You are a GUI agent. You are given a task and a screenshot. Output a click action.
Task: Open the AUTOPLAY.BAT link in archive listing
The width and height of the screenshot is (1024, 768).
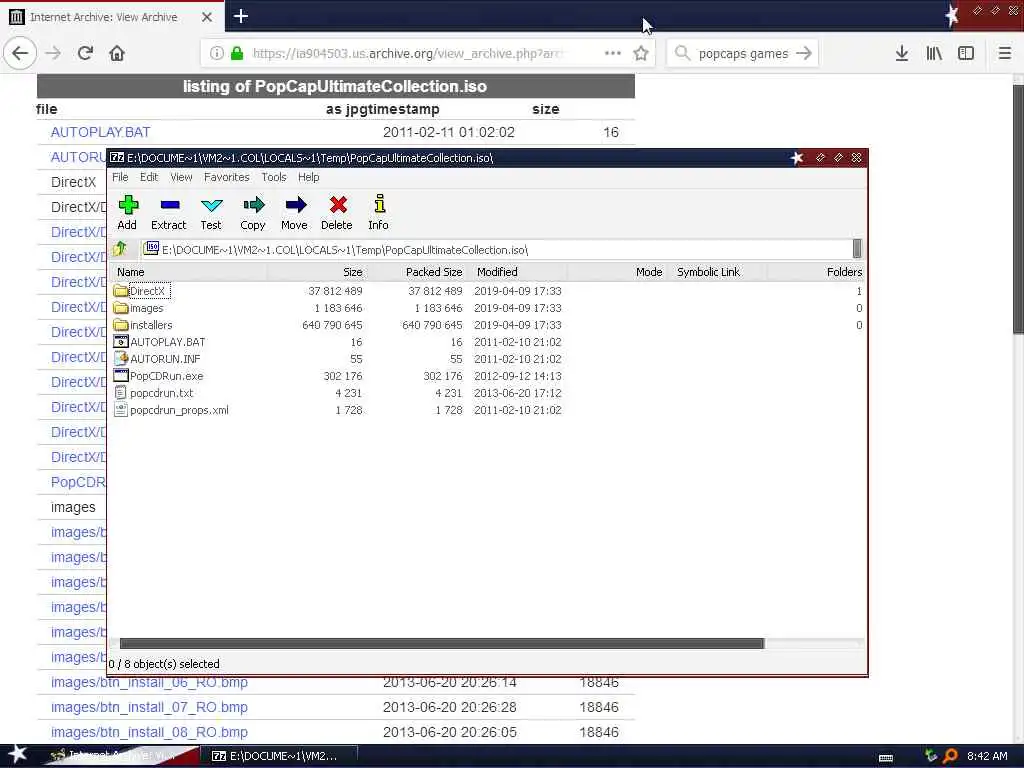click(101, 132)
